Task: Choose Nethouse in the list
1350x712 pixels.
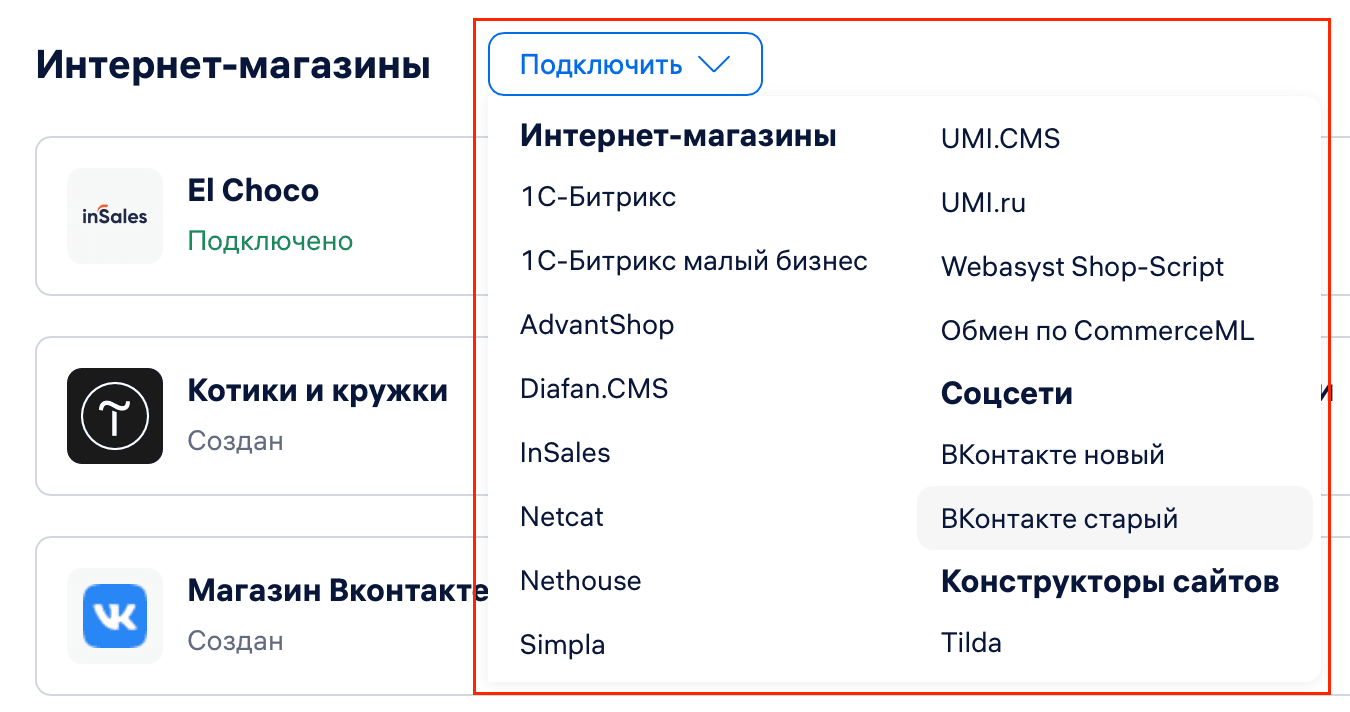Action: click(580, 581)
